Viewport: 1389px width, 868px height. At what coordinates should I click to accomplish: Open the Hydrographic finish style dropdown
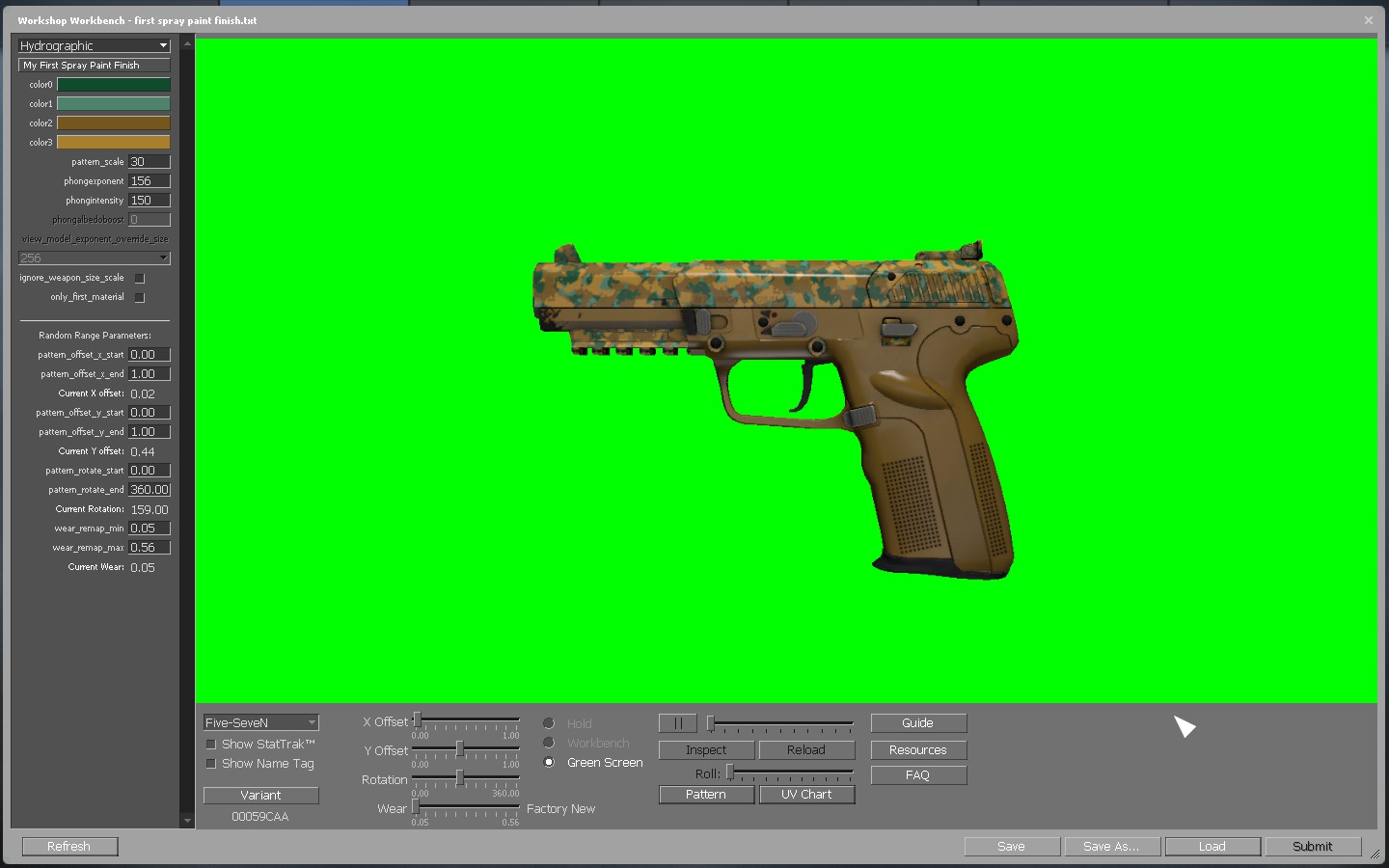click(x=94, y=45)
